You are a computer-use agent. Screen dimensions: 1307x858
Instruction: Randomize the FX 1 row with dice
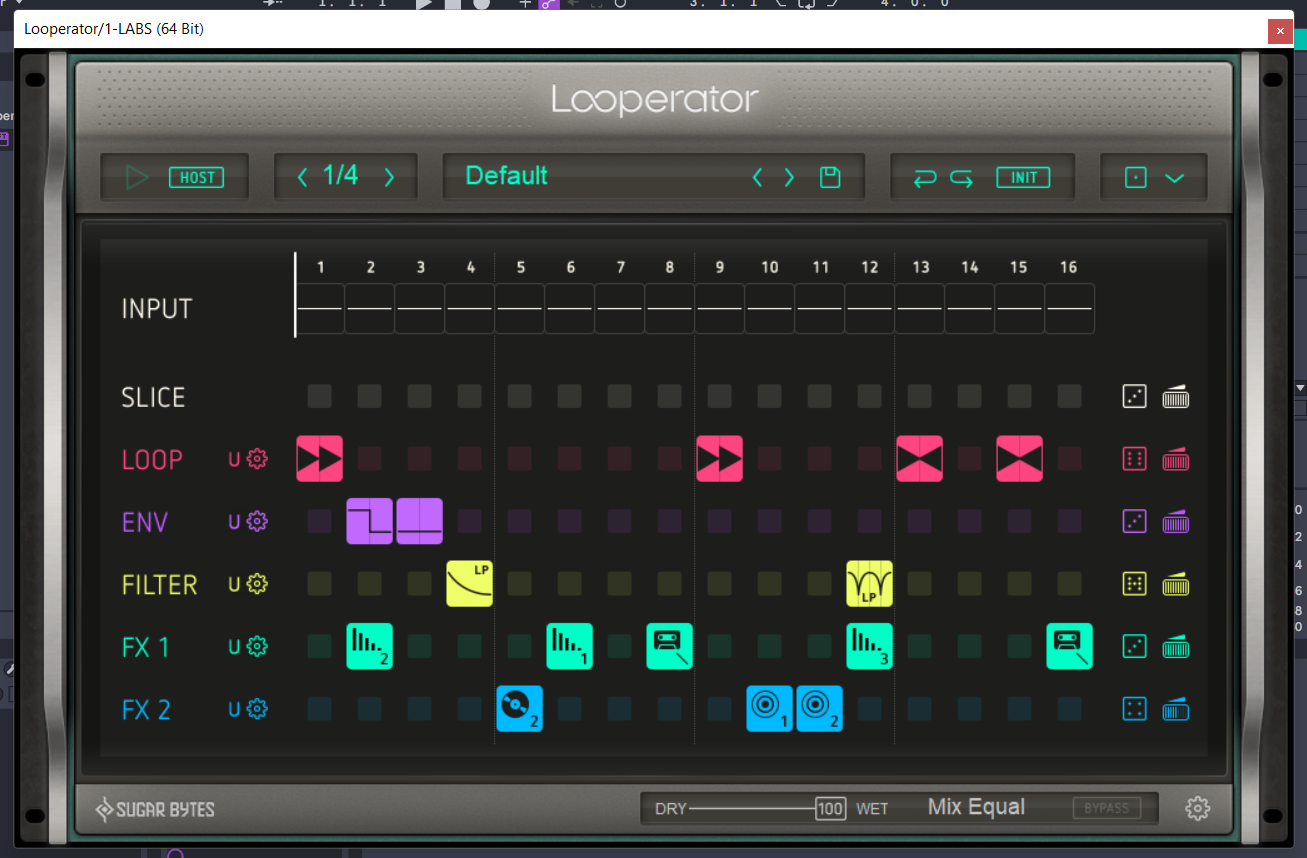(x=1134, y=647)
